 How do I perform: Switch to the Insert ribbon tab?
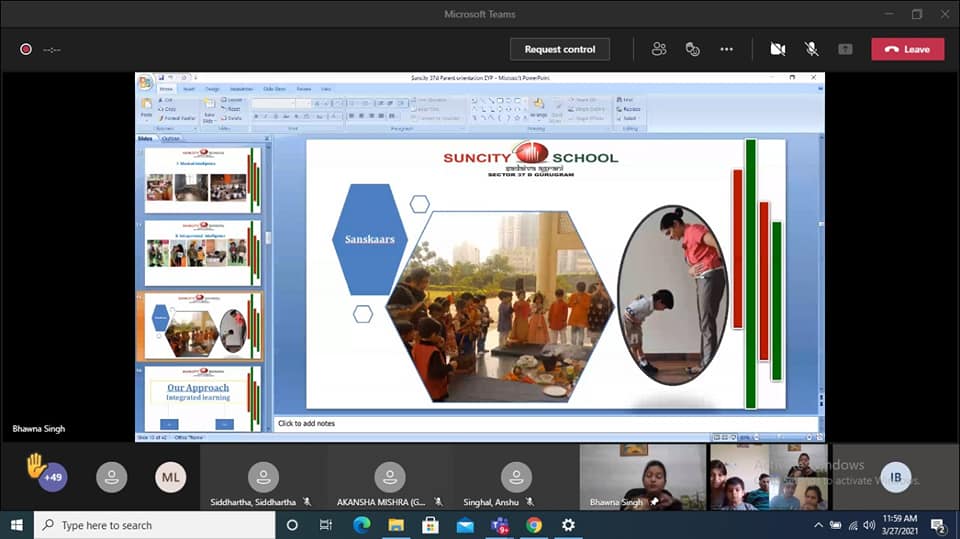189,89
